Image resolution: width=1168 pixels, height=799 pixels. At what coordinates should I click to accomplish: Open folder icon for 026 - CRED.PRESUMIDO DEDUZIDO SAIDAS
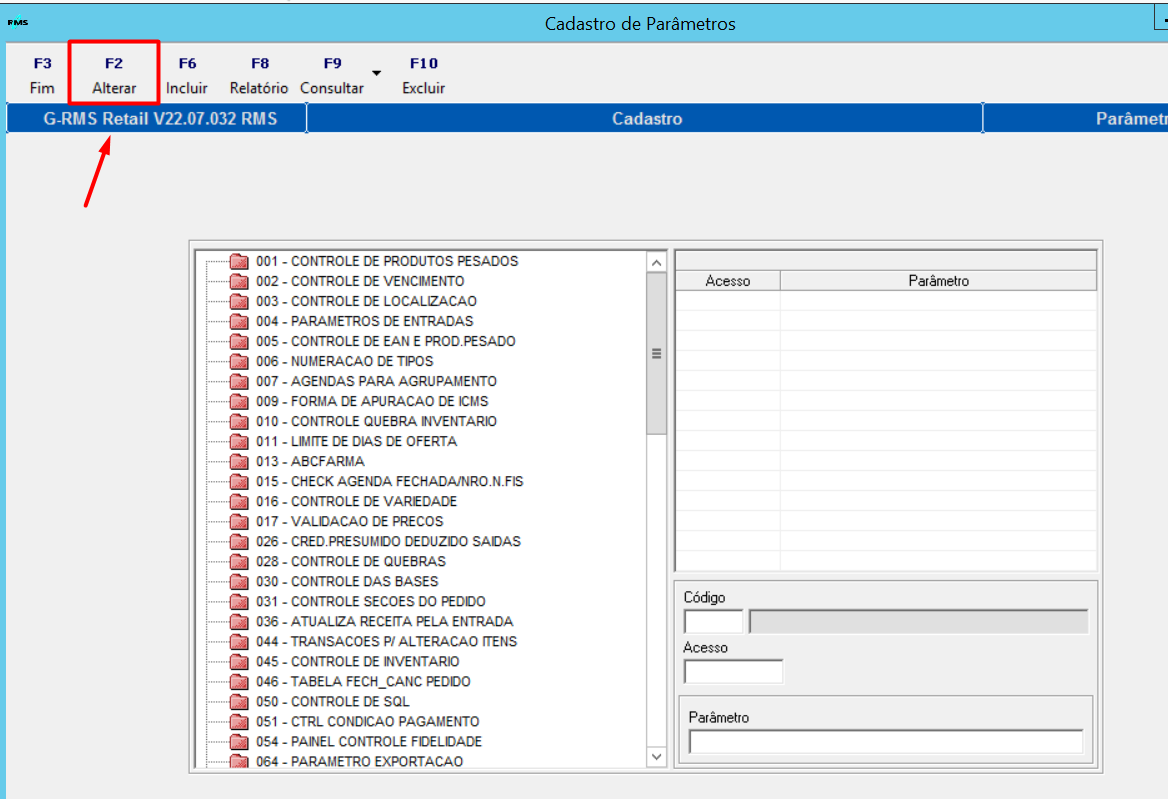pyautogui.click(x=239, y=541)
